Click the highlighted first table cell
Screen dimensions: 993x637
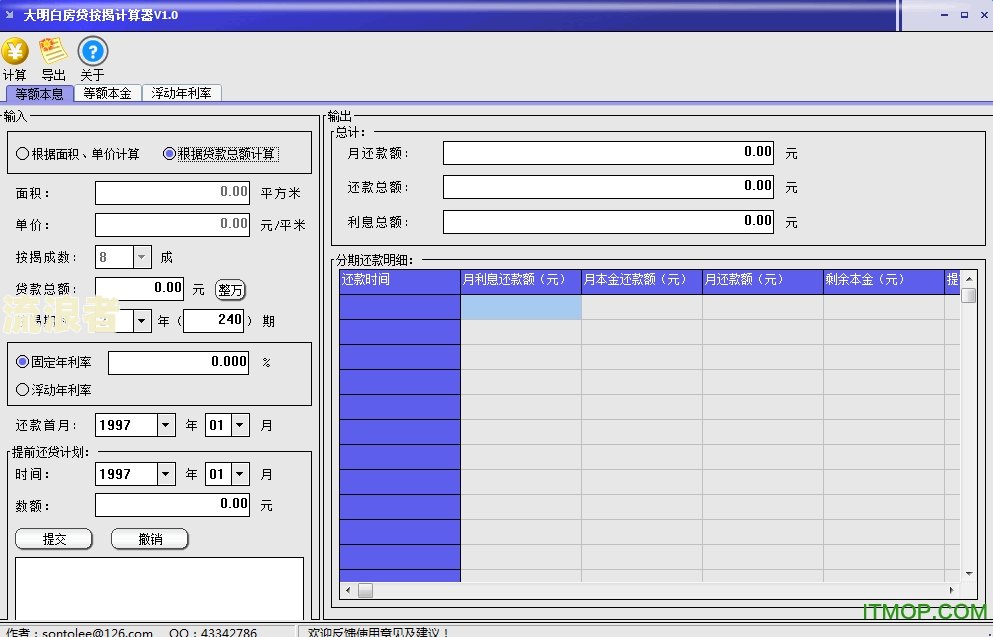[521, 307]
